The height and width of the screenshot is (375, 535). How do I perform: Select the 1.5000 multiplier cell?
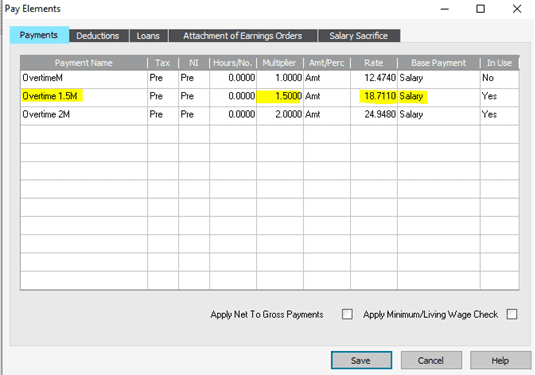pyautogui.click(x=280, y=97)
